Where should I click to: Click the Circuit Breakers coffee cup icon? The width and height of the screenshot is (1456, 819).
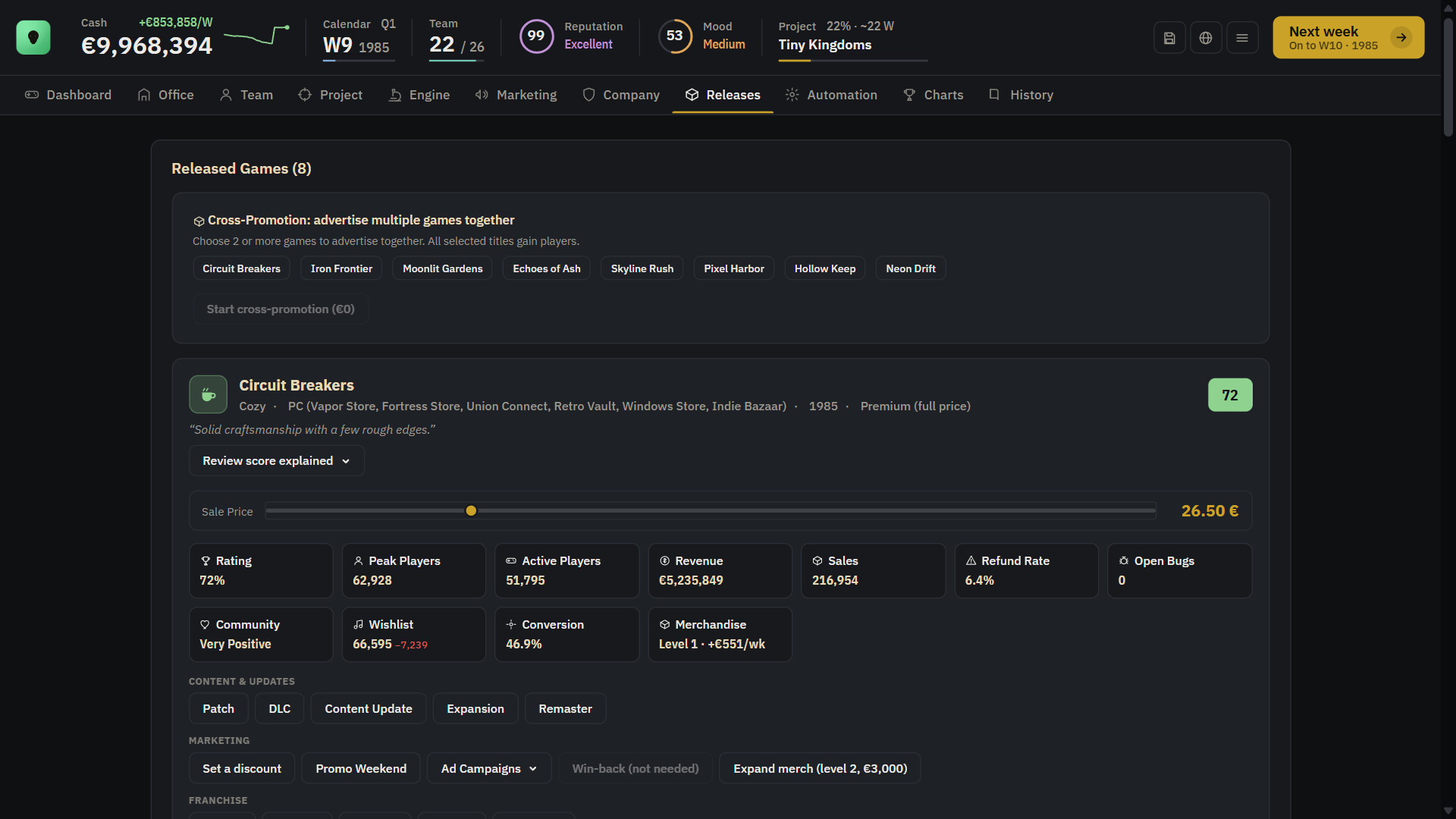(209, 394)
